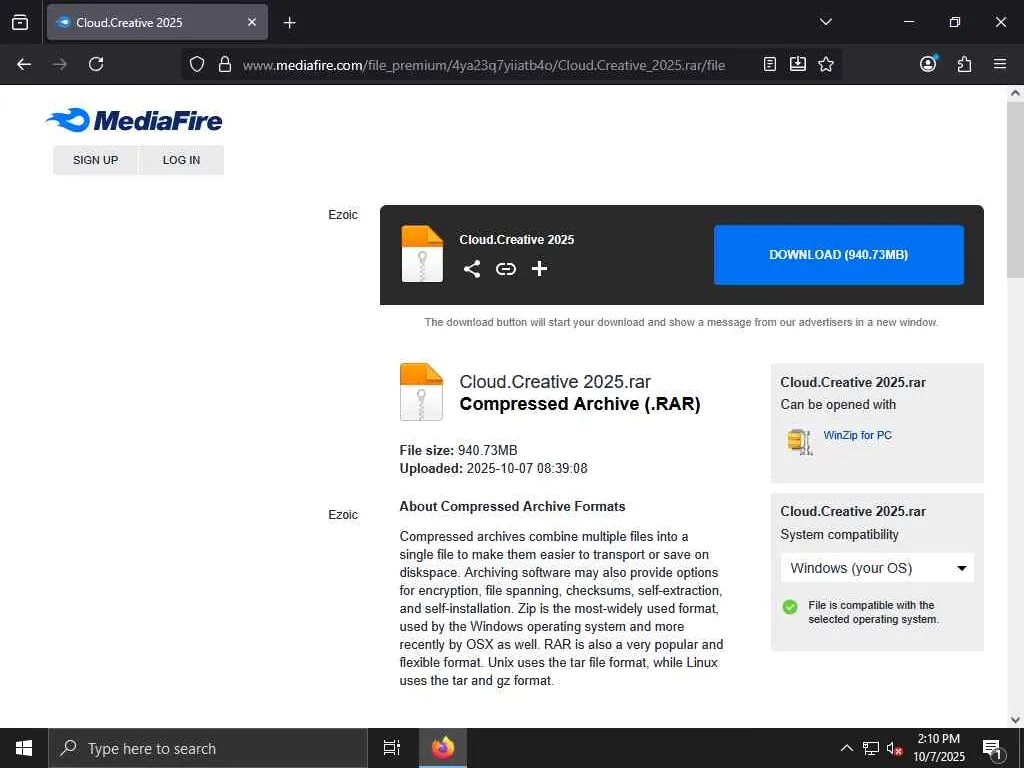
Task: Go back using browser back arrow
Action: click(x=24, y=64)
